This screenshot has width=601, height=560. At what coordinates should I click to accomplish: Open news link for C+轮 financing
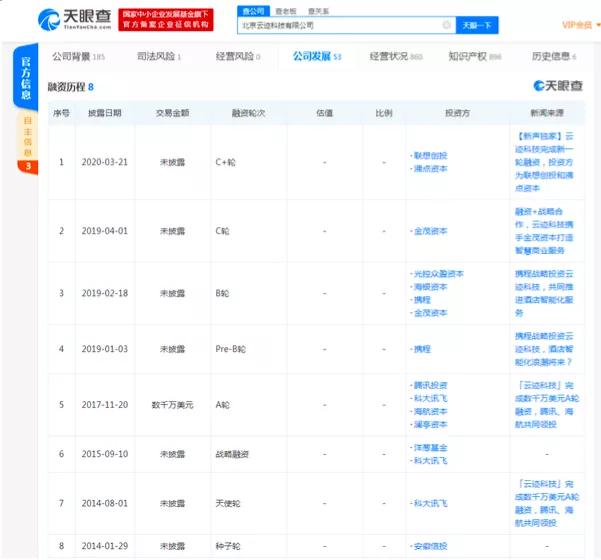545,162
